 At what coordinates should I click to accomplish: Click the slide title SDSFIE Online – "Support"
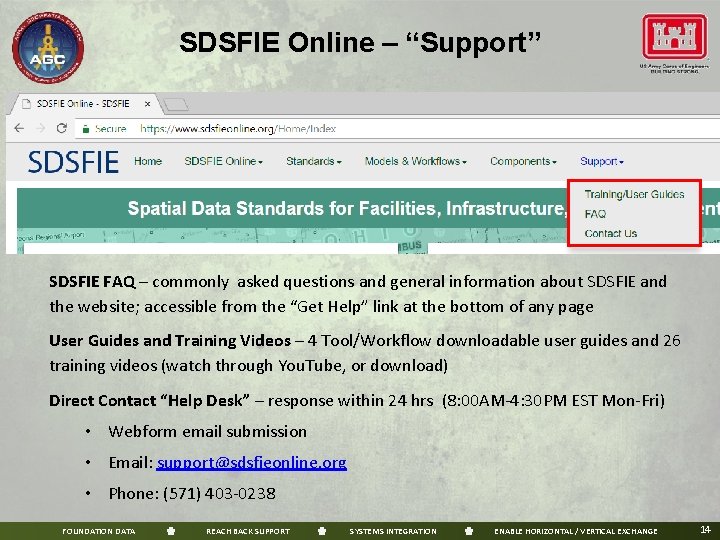tap(360, 42)
